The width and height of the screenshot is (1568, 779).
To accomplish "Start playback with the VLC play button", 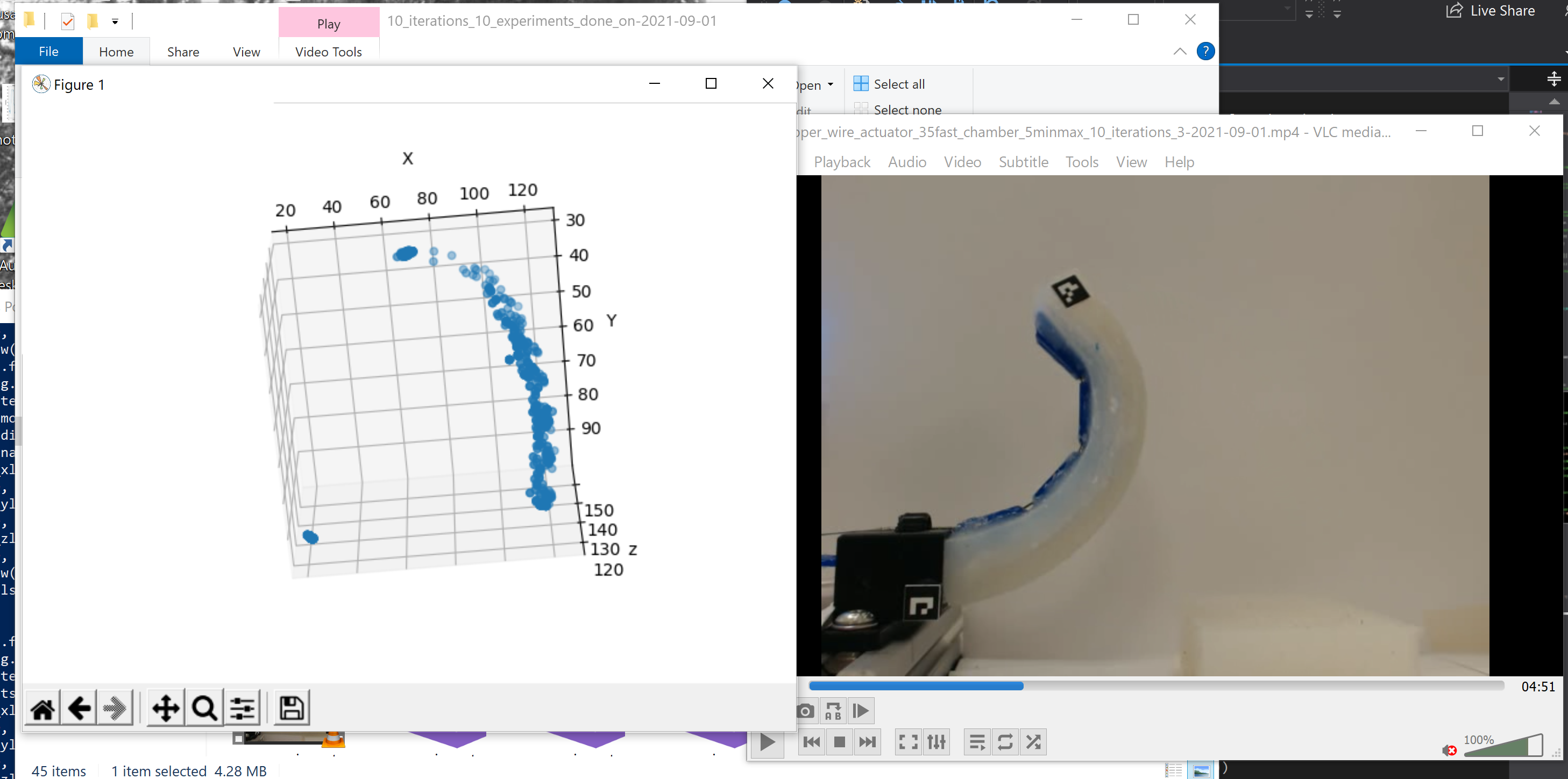I will [768, 742].
